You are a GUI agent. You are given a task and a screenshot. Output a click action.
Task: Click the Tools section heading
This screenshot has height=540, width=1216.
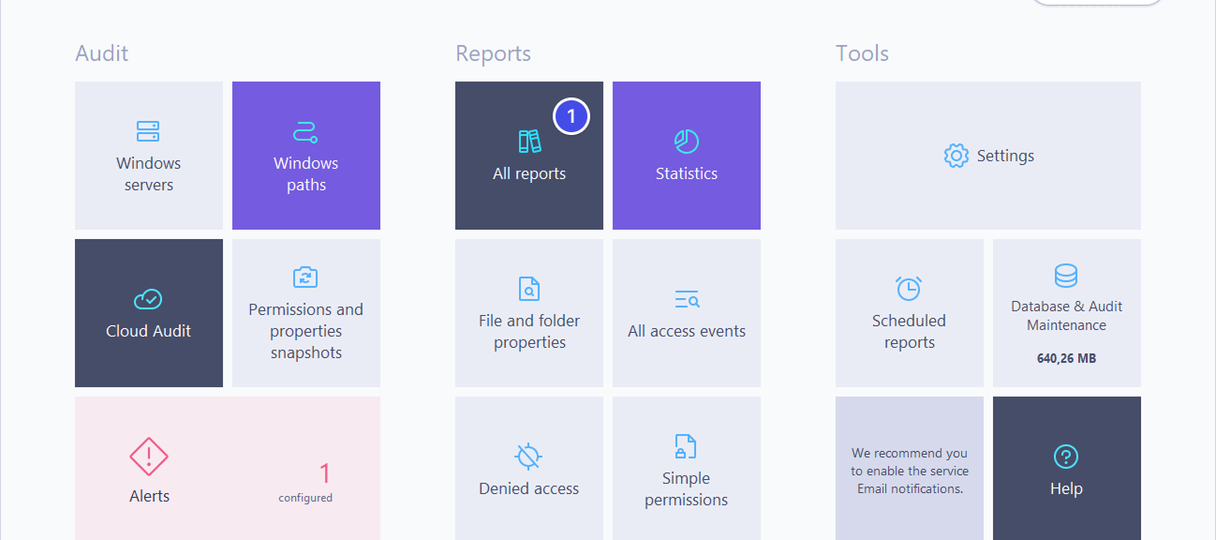(x=862, y=54)
